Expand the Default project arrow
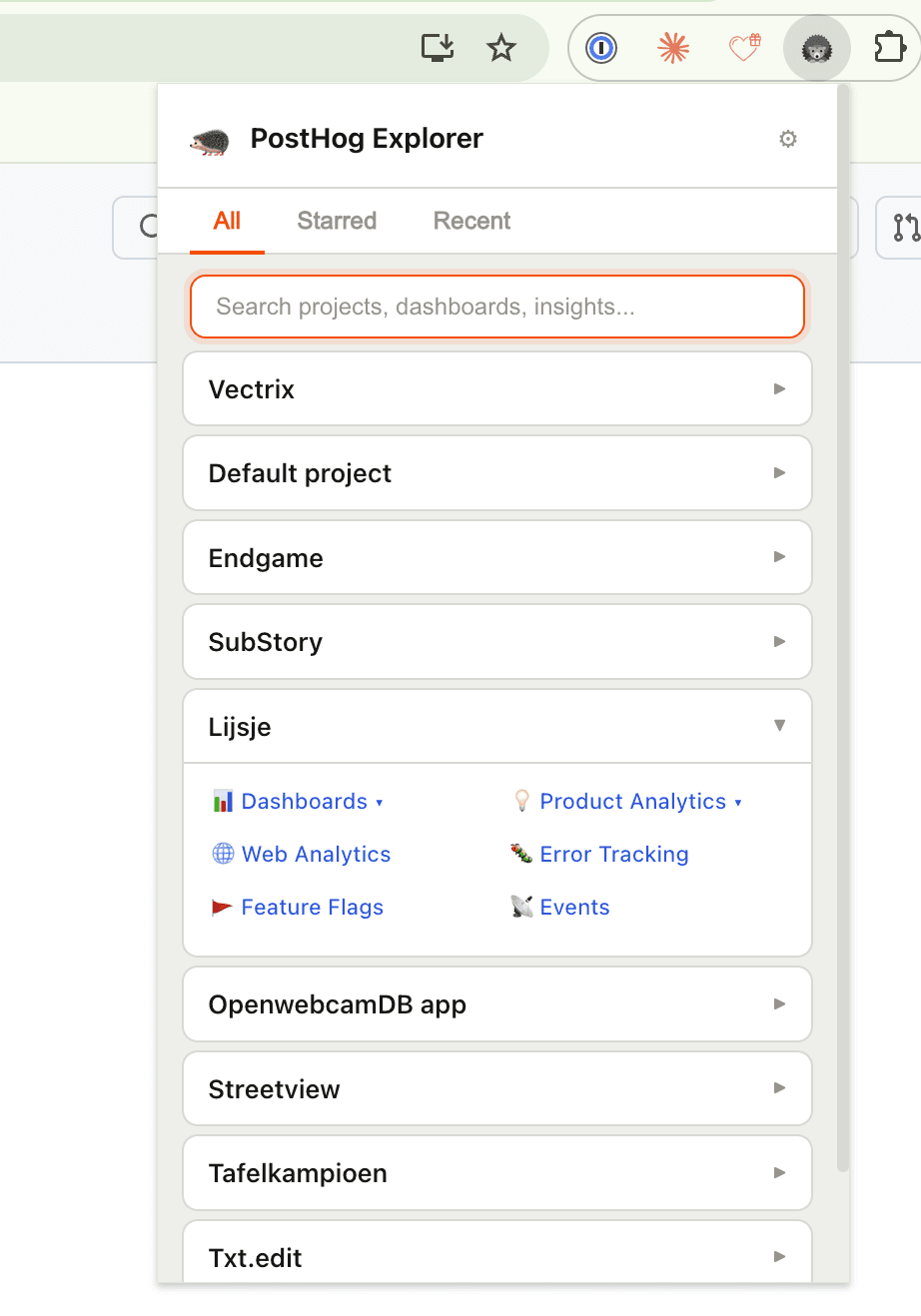The height and width of the screenshot is (1316, 921). tap(780, 472)
